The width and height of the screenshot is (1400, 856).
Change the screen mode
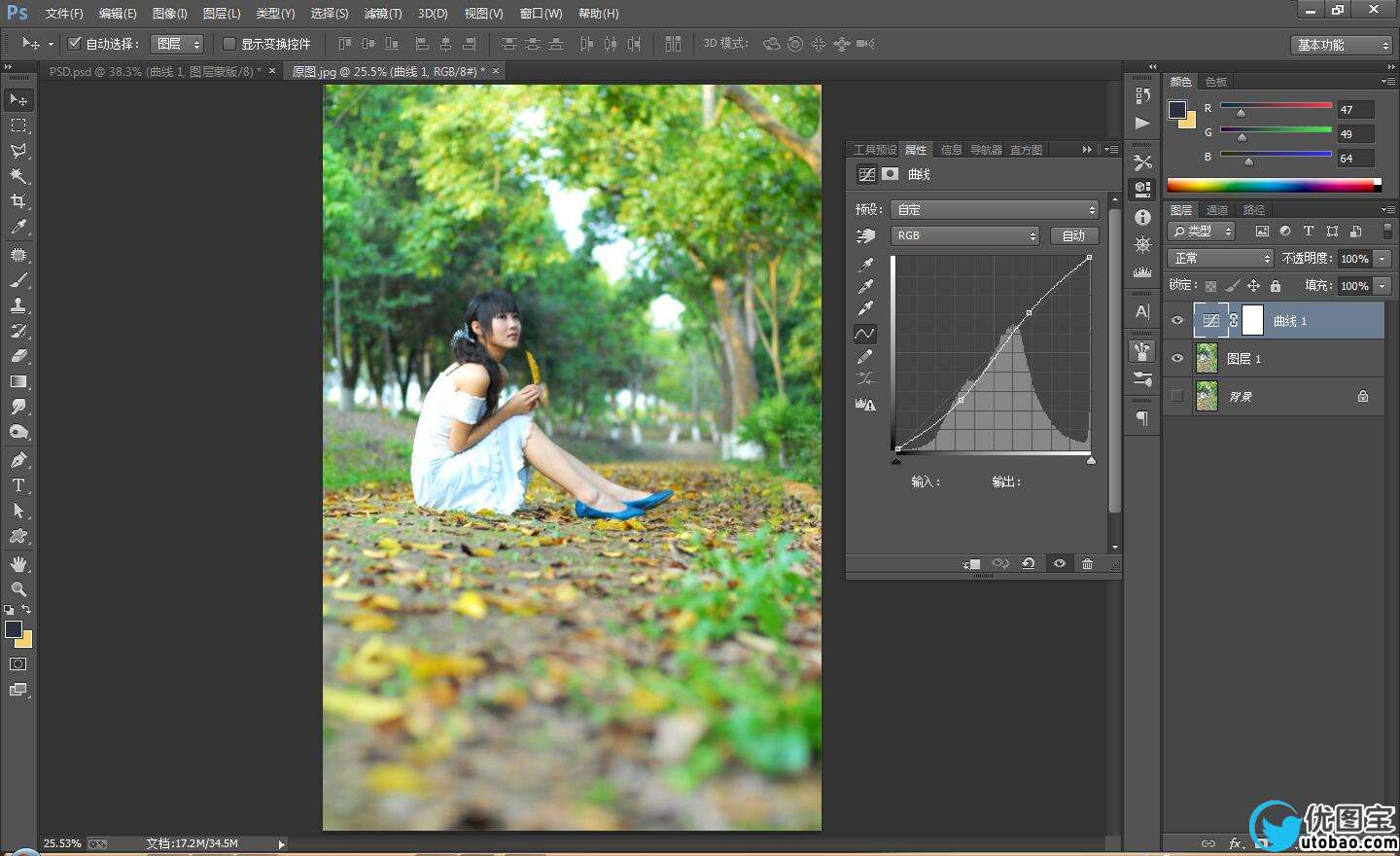pos(18,690)
